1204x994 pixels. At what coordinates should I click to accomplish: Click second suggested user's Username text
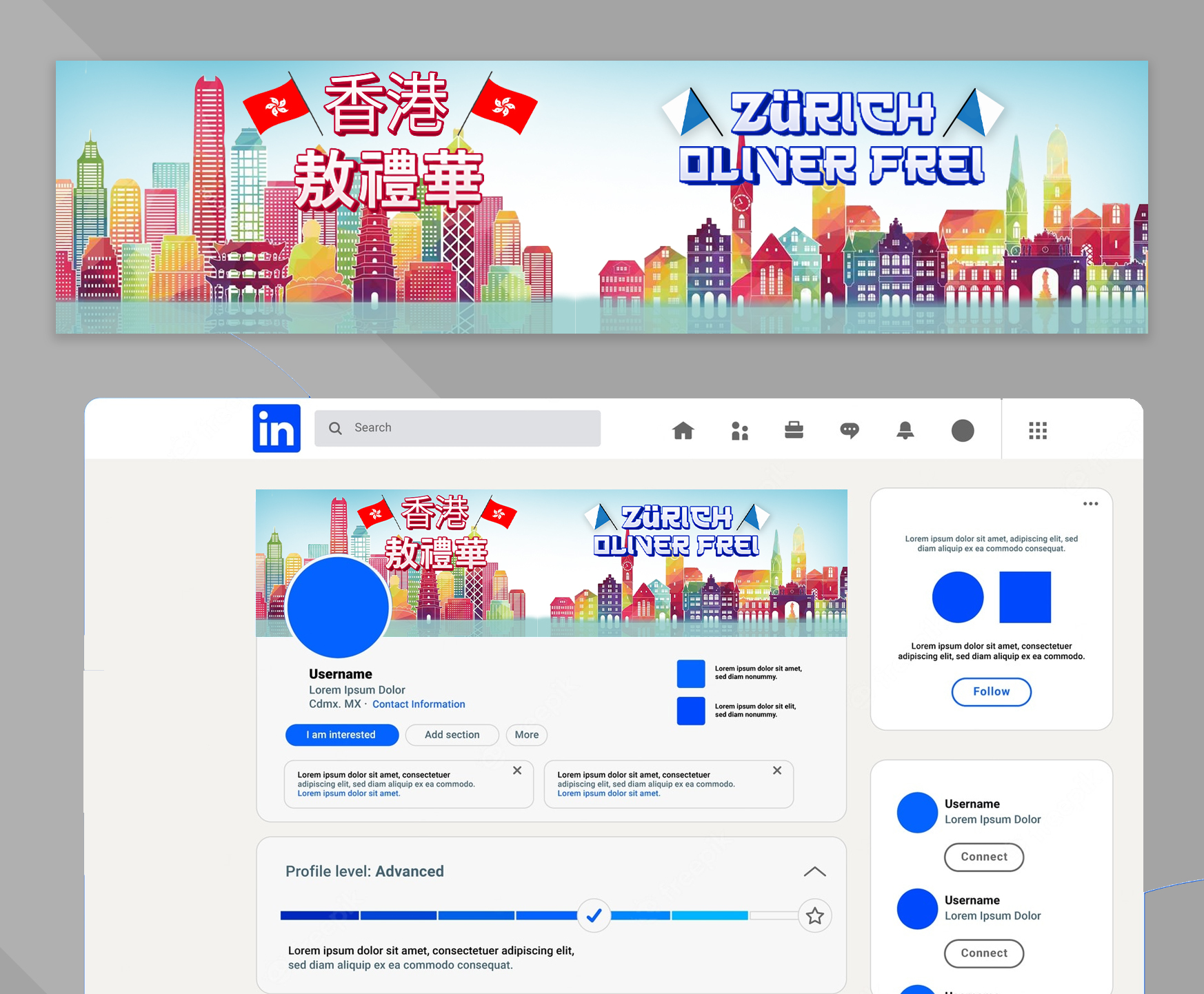[972, 900]
